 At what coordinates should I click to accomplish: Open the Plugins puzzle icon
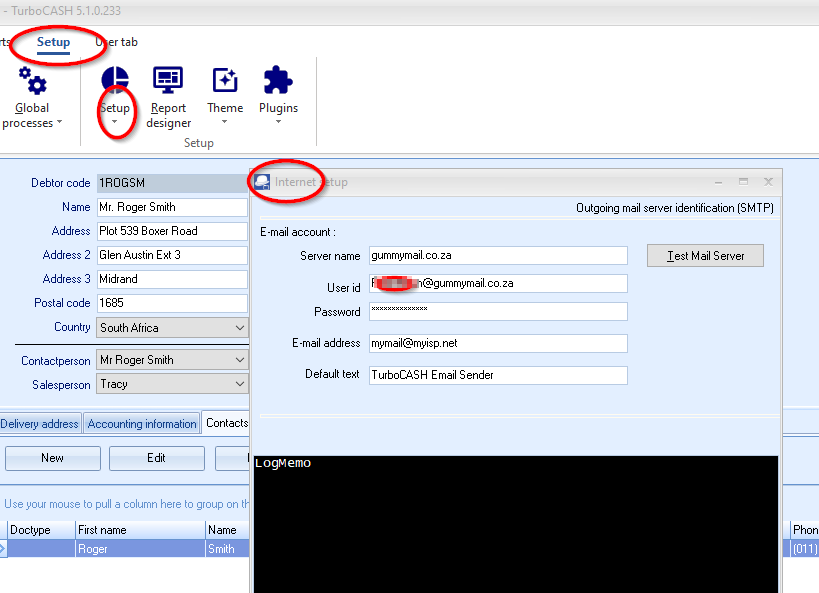tap(278, 80)
